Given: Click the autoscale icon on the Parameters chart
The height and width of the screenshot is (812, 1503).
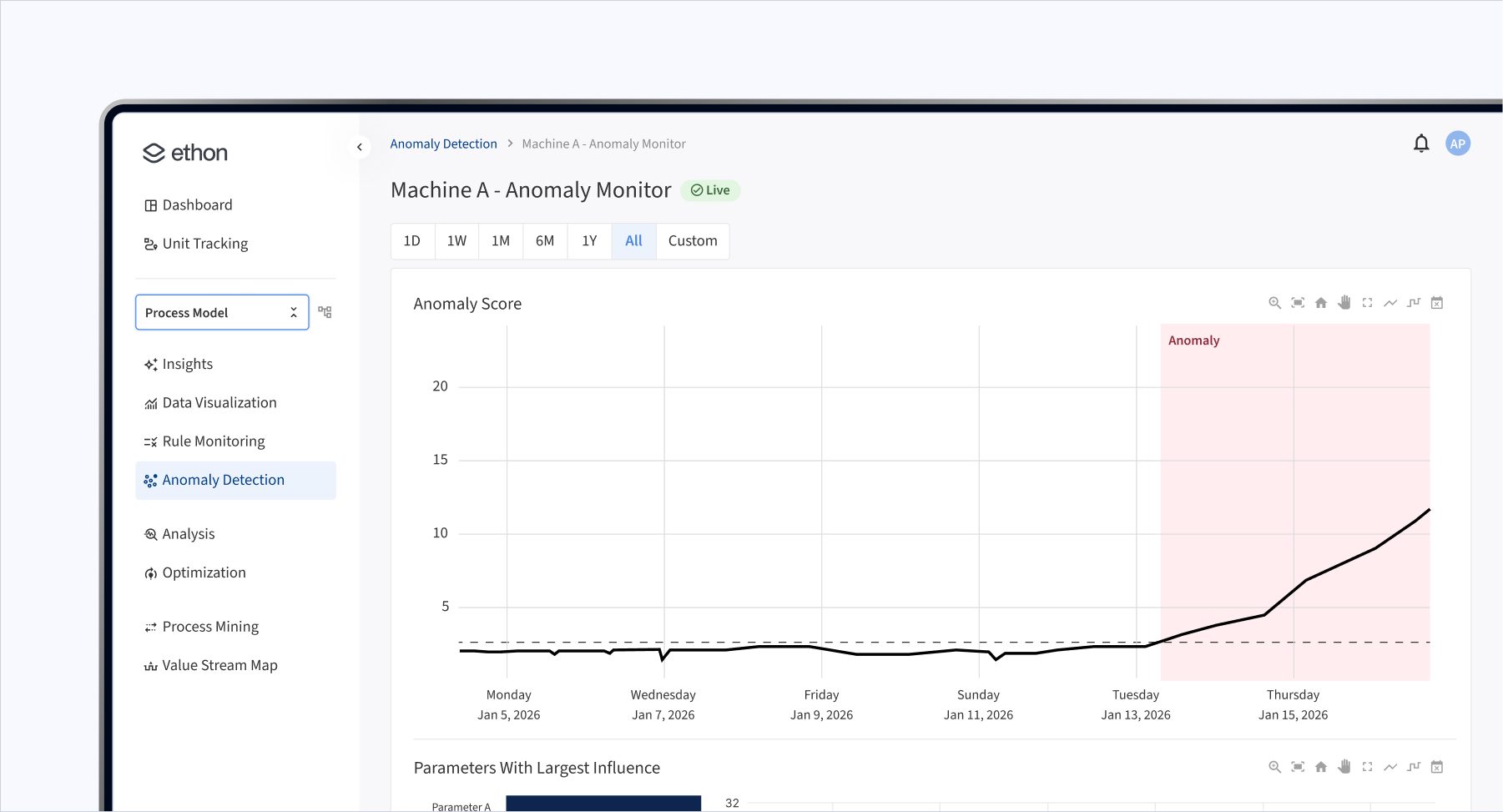Looking at the screenshot, I should tap(1298, 766).
